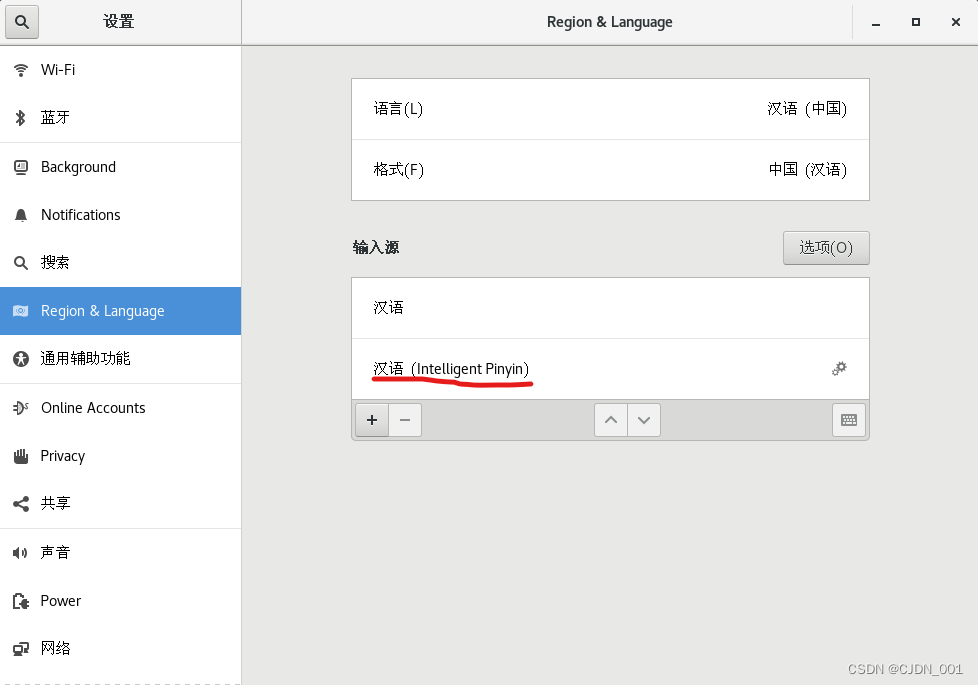
Task: Open the Wi-Fi settings panel
Action: click(x=120, y=70)
